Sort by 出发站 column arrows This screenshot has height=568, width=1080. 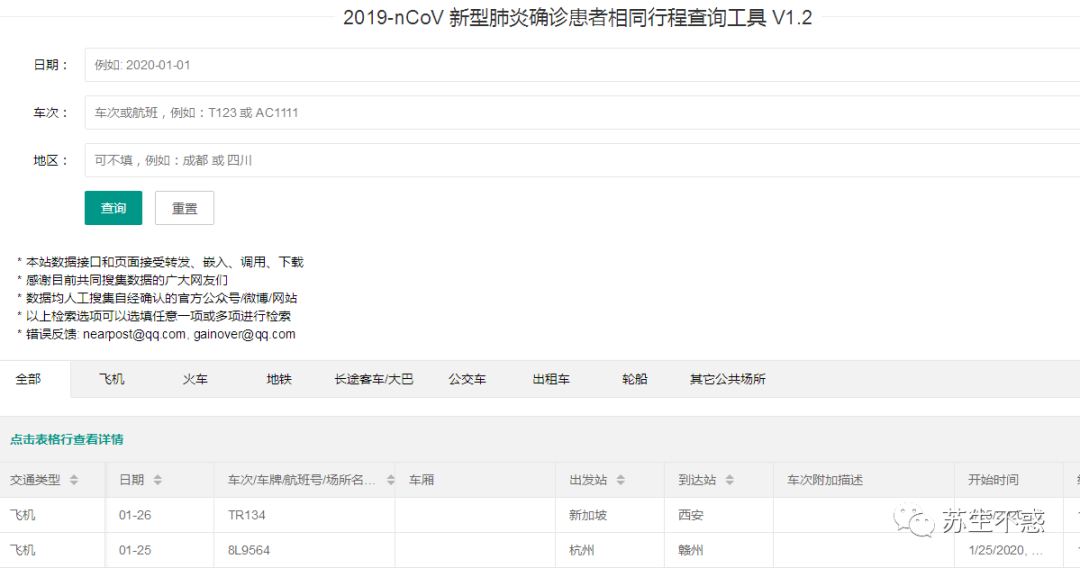click(621, 480)
